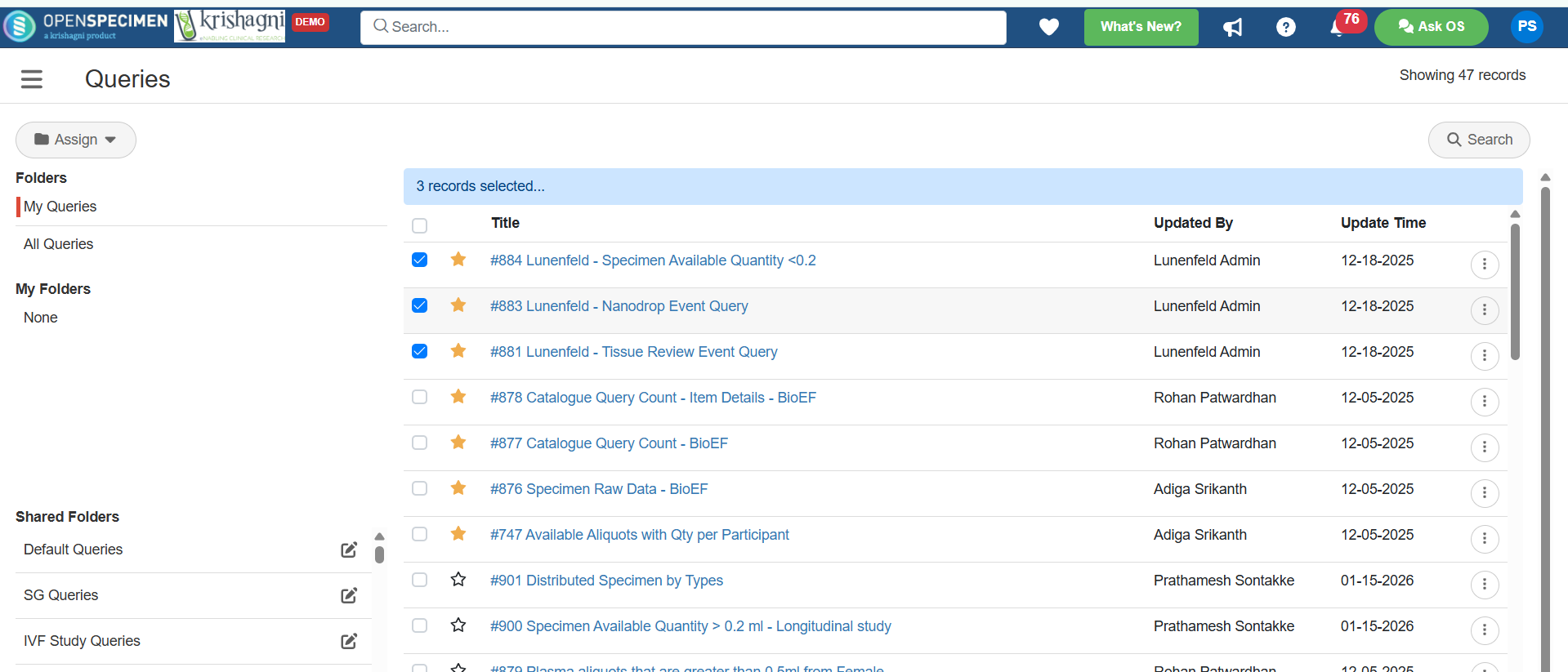Click the top global search field
This screenshot has height=672, width=1568.
683,27
